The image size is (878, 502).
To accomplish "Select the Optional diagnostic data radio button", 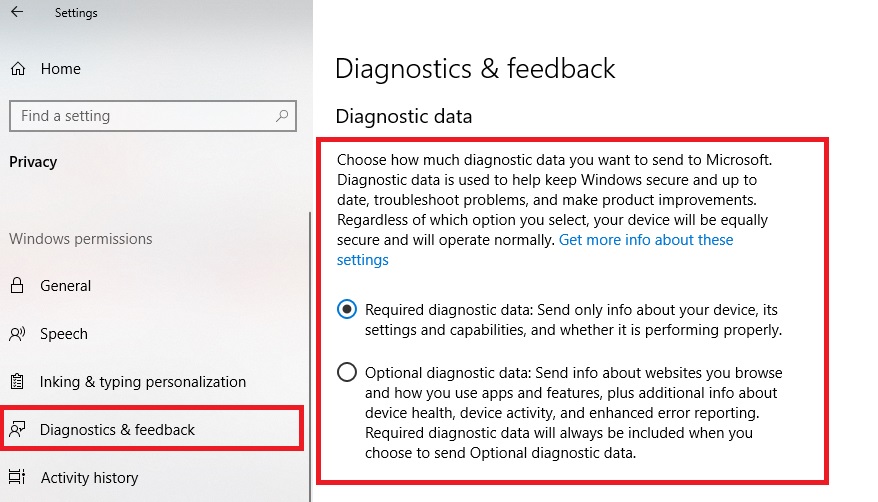I will click(x=347, y=373).
